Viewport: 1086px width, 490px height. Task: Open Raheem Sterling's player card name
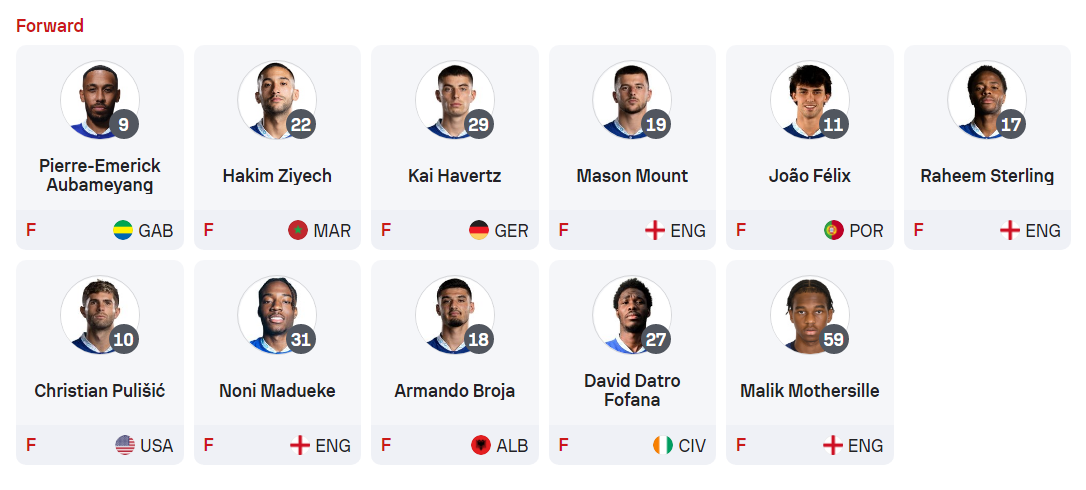point(987,176)
